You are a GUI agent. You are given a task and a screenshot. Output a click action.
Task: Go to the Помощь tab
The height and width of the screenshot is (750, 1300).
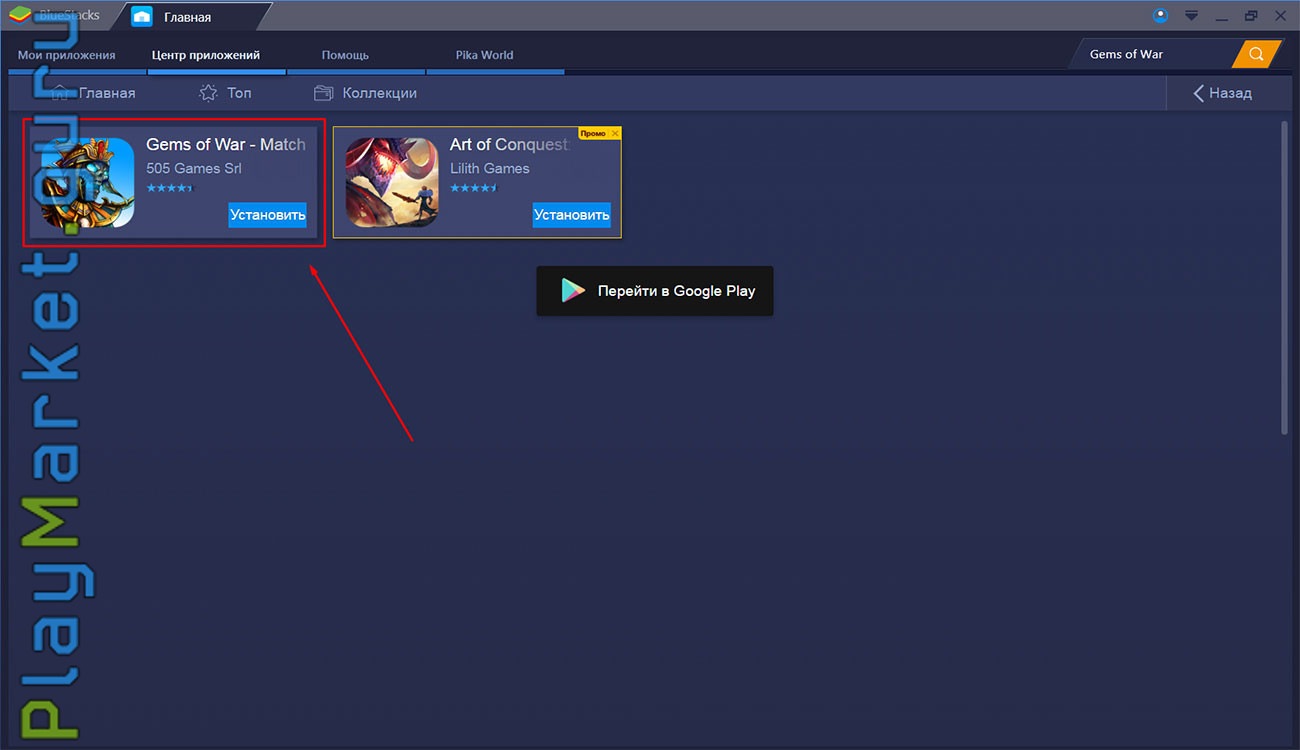coord(345,55)
